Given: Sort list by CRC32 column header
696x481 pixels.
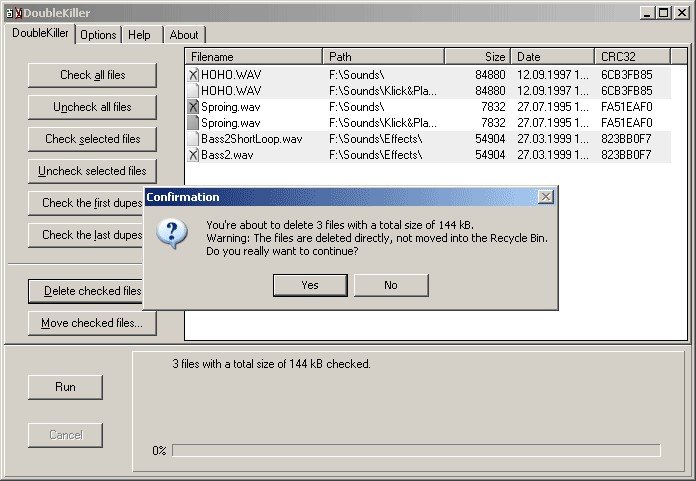Looking at the screenshot, I should [633, 57].
